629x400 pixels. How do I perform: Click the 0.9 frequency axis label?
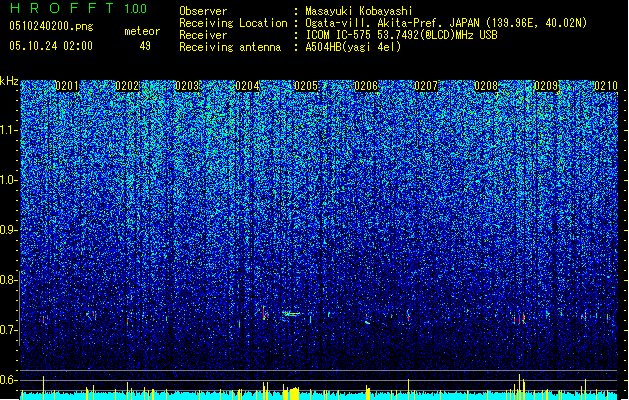pyautogui.click(x=8, y=230)
